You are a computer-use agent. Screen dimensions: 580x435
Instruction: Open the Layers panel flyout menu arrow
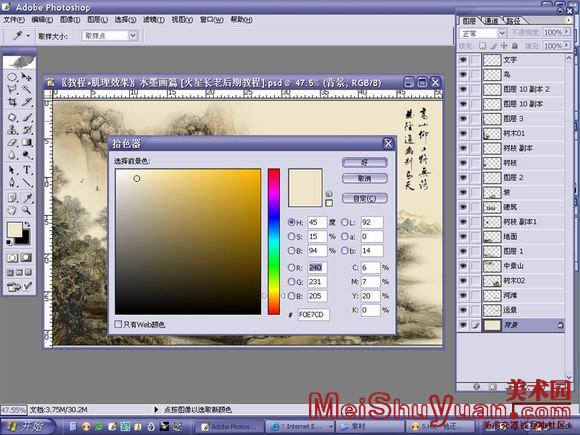point(569,20)
